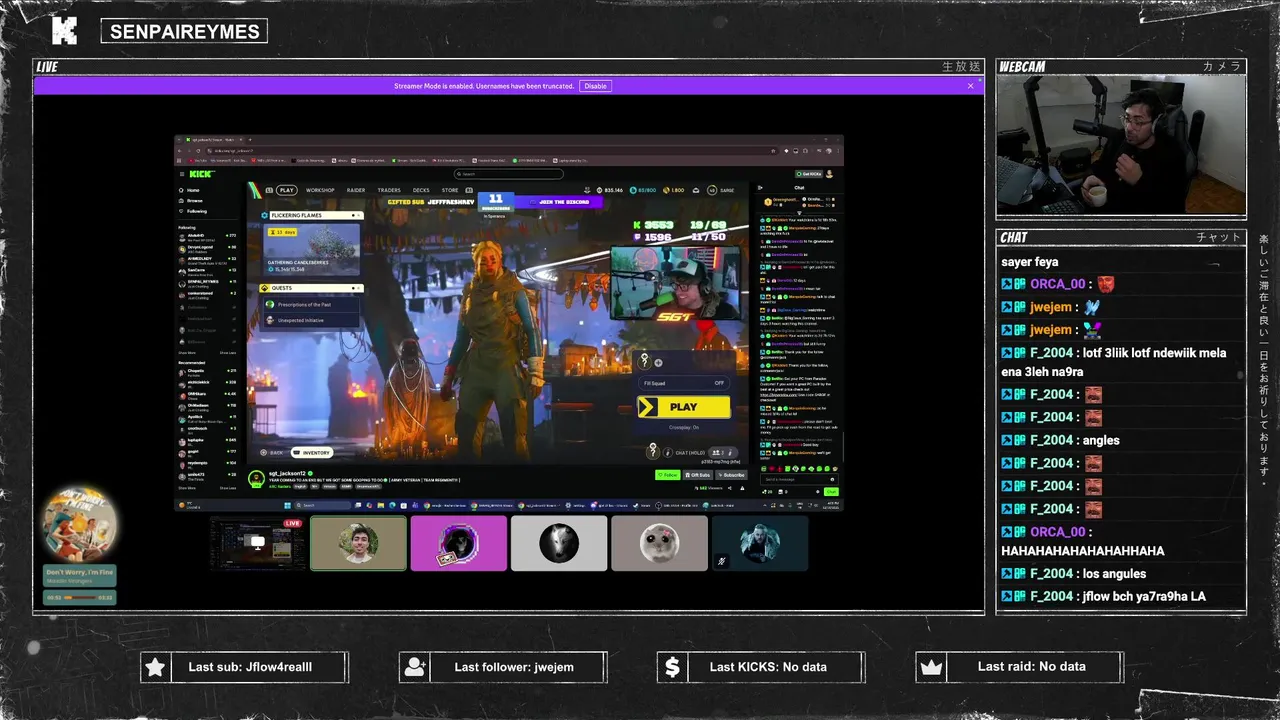Click the Windows taskbar search box
The height and width of the screenshot is (720, 1280).
(322, 505)
